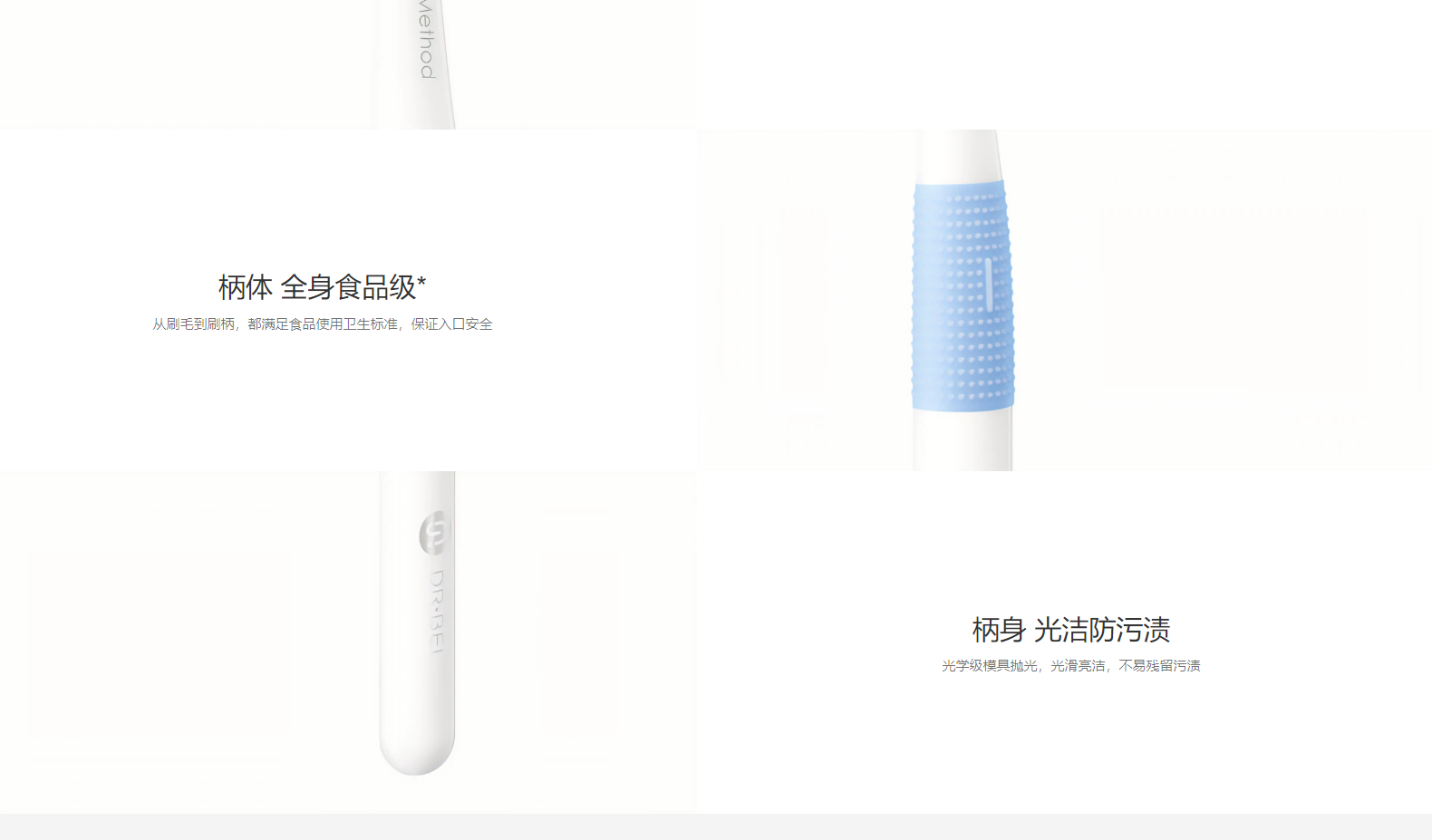Click the sideways Method text on brush neck

coord(427,39)
